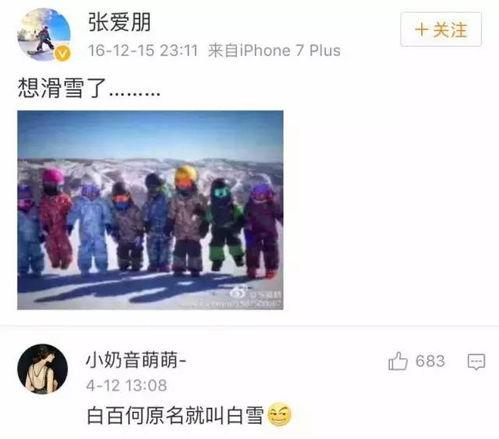Screen dimensions: 499x439
Task: Tap the child in the green snowsuit in photo
Action: (224, 224)
